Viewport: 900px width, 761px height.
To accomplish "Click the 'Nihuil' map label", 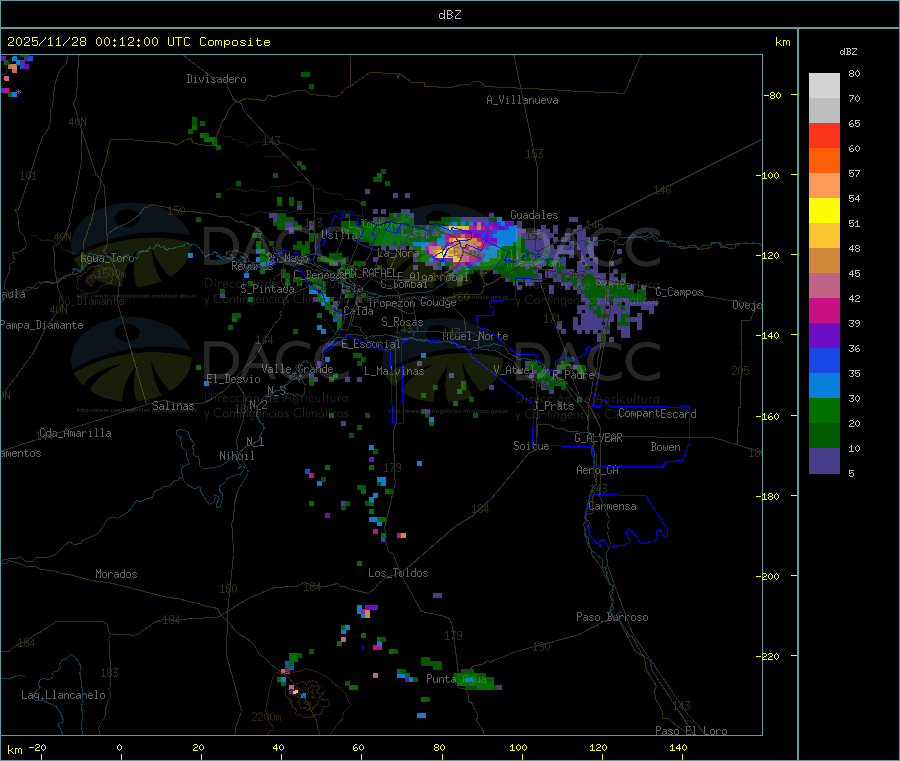I will [x=236, y=456].
